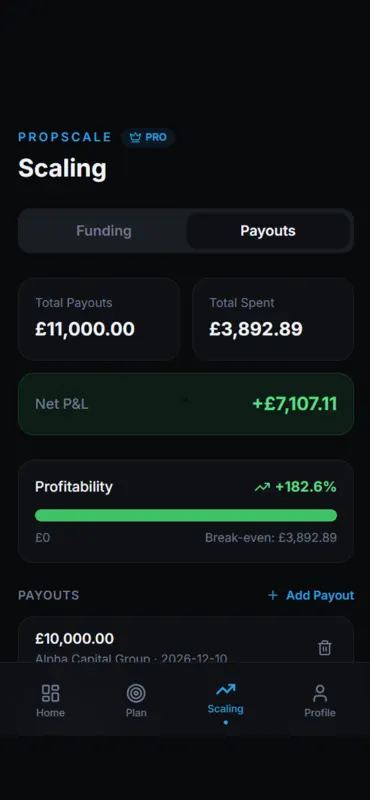Image resolution: width=370 pixels, height=800 pixels.
Task: Click the Add Payout link
Action: click(x=311, y=595)
